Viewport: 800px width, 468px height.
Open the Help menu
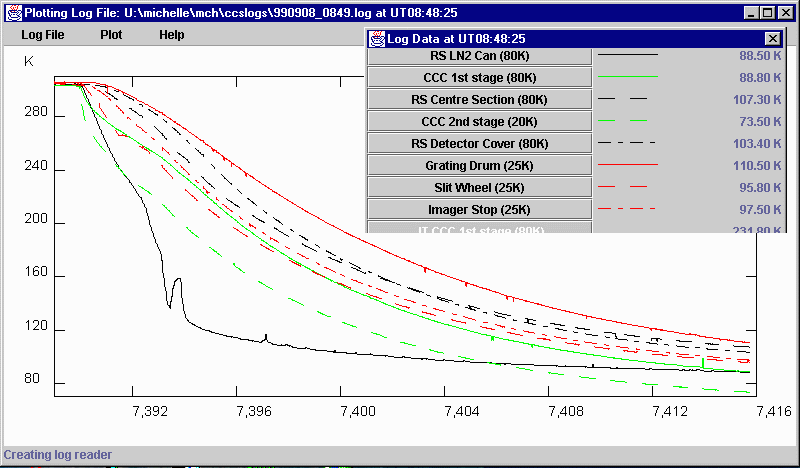[x=171, y=35]
